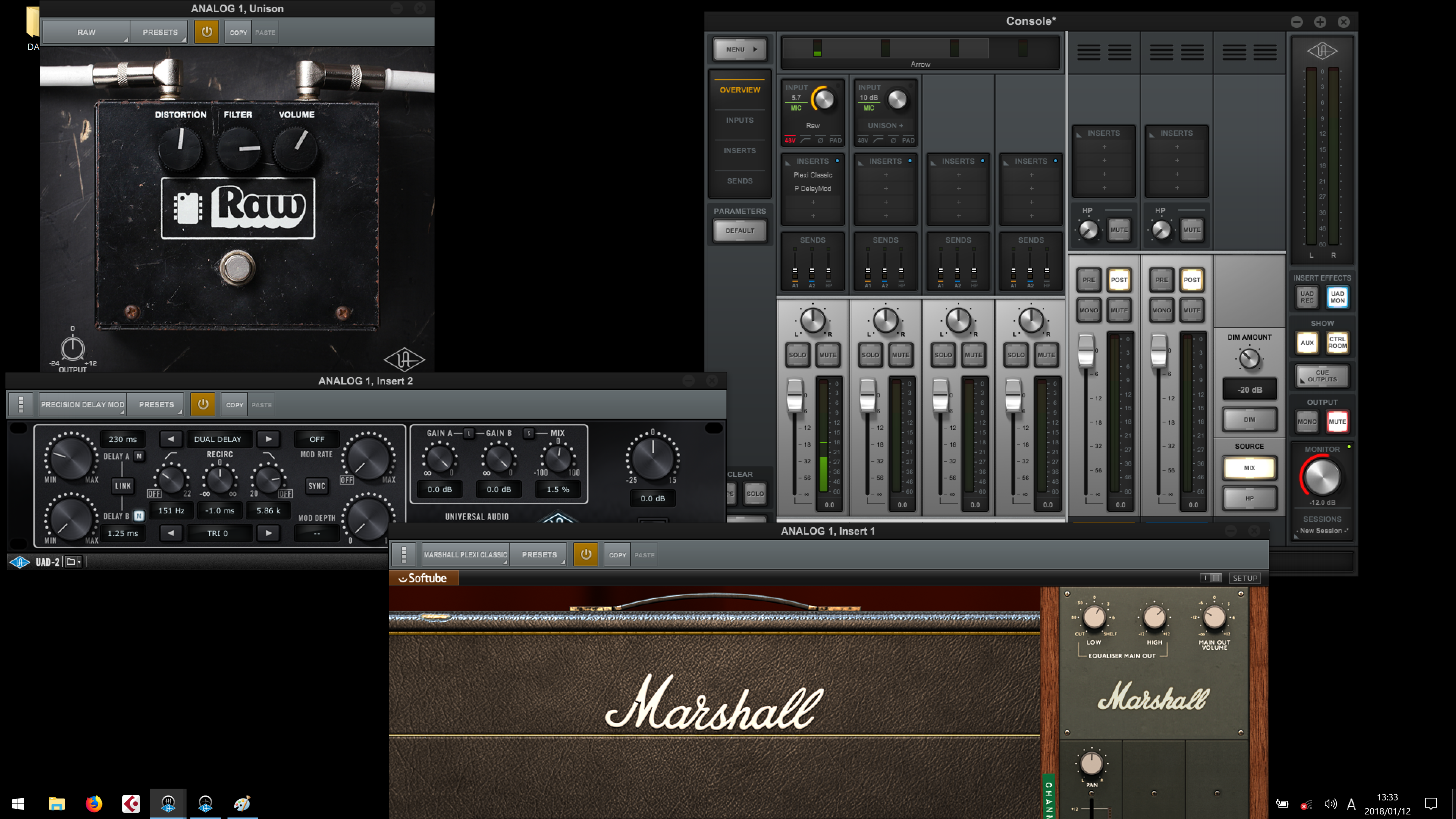
Task: Click Delay A time field 230 ms
Action: (122, 439)
